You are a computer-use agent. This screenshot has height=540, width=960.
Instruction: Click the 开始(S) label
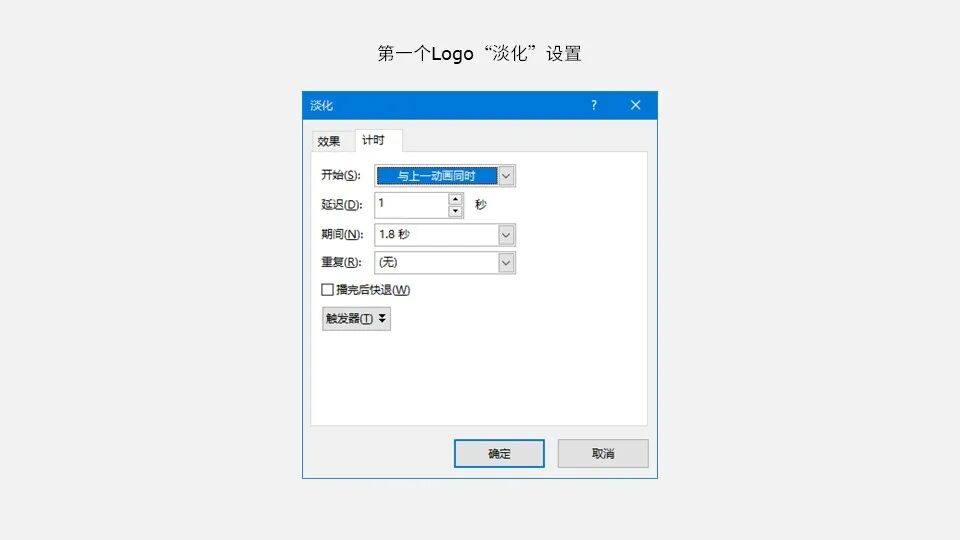341,175
